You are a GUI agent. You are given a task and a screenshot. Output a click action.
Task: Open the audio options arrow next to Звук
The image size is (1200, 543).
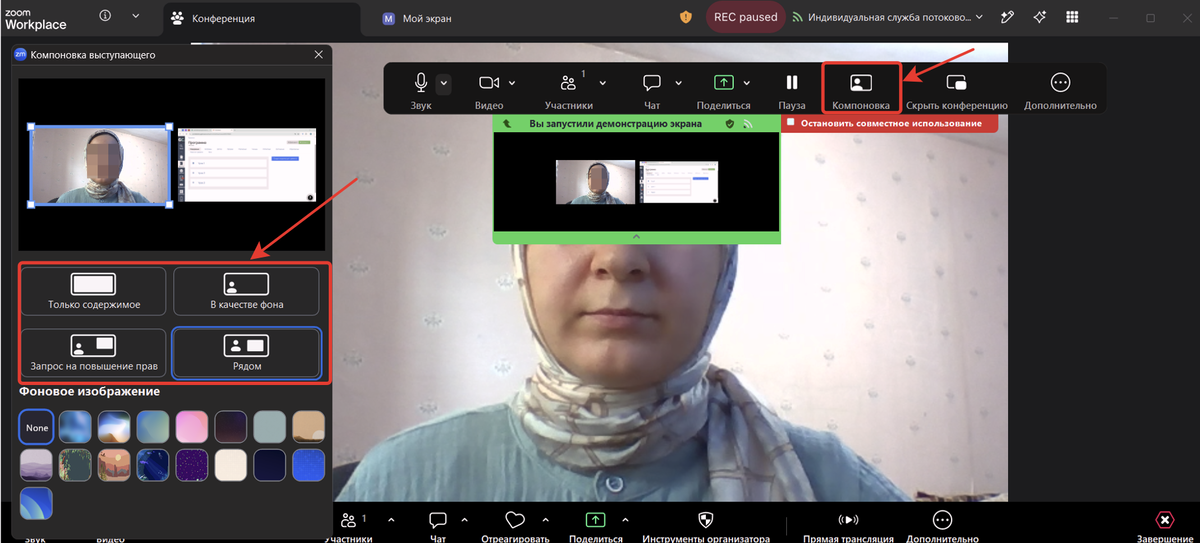point(444,83)
